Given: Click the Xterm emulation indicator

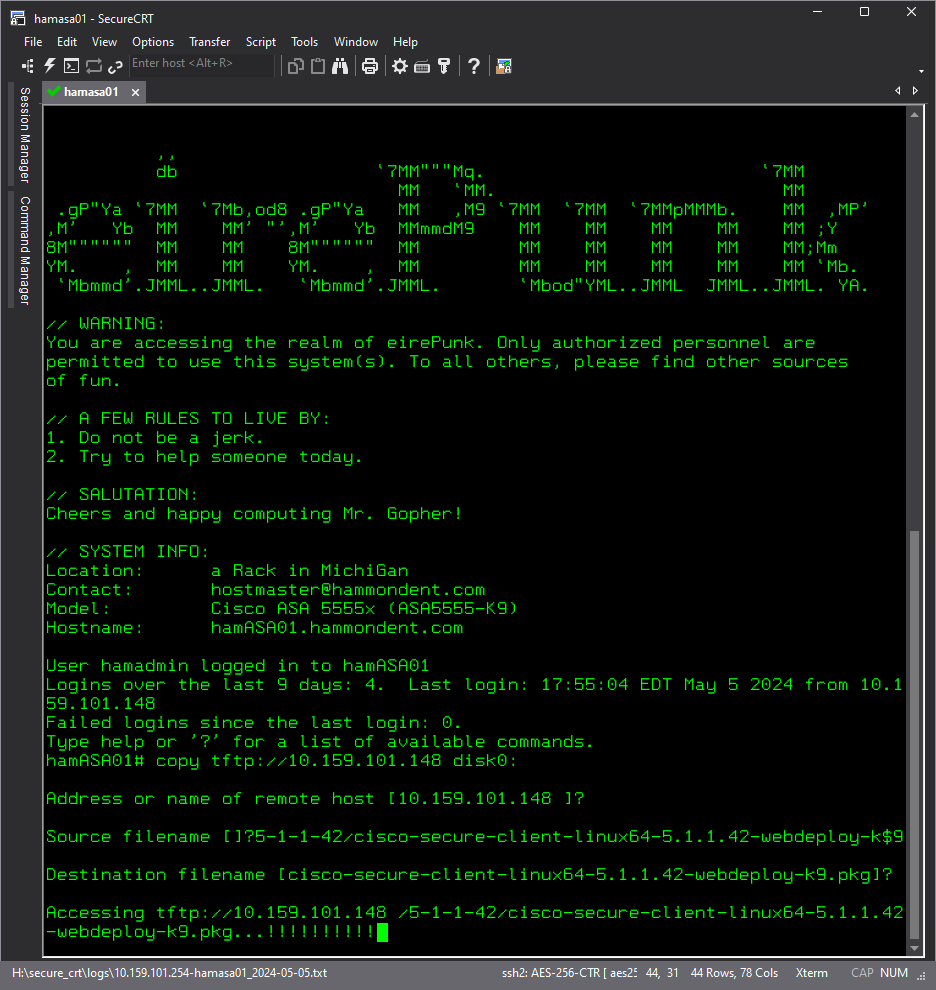Looking at the screenshot, I should (x=812, y=972).
